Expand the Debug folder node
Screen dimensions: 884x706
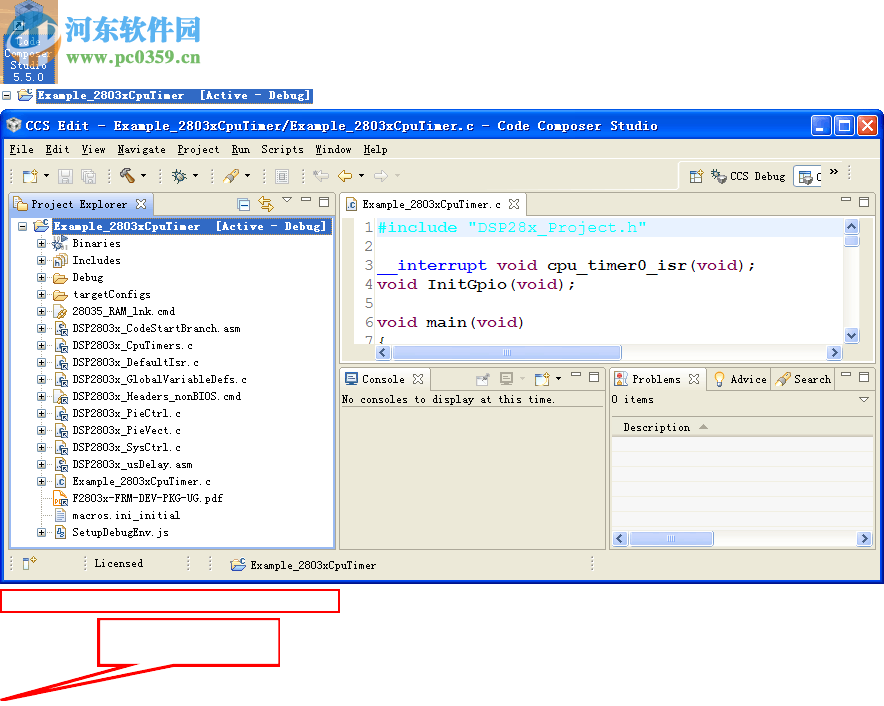41,277
